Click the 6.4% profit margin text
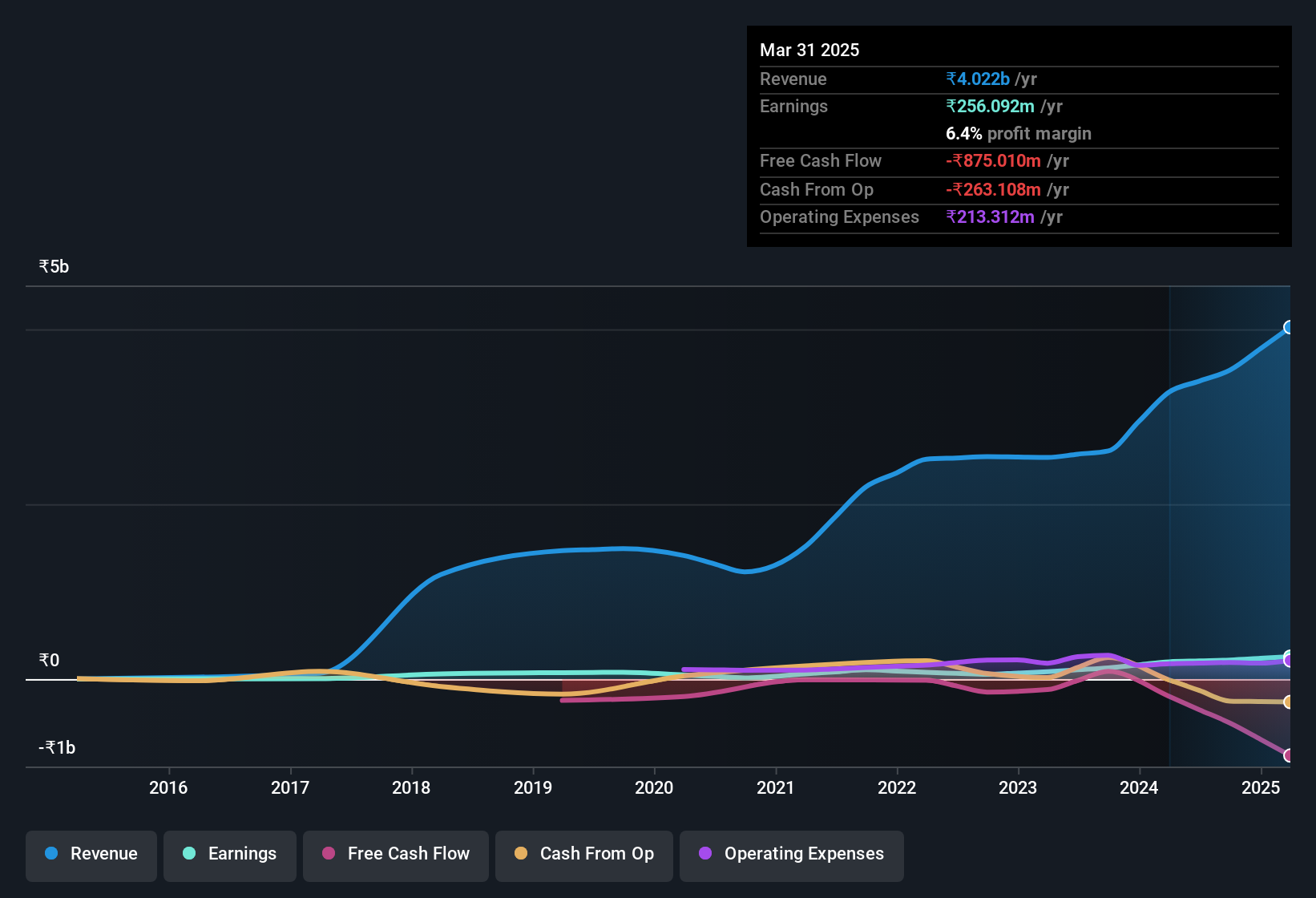1316x898 pixels. [1019, 133]
